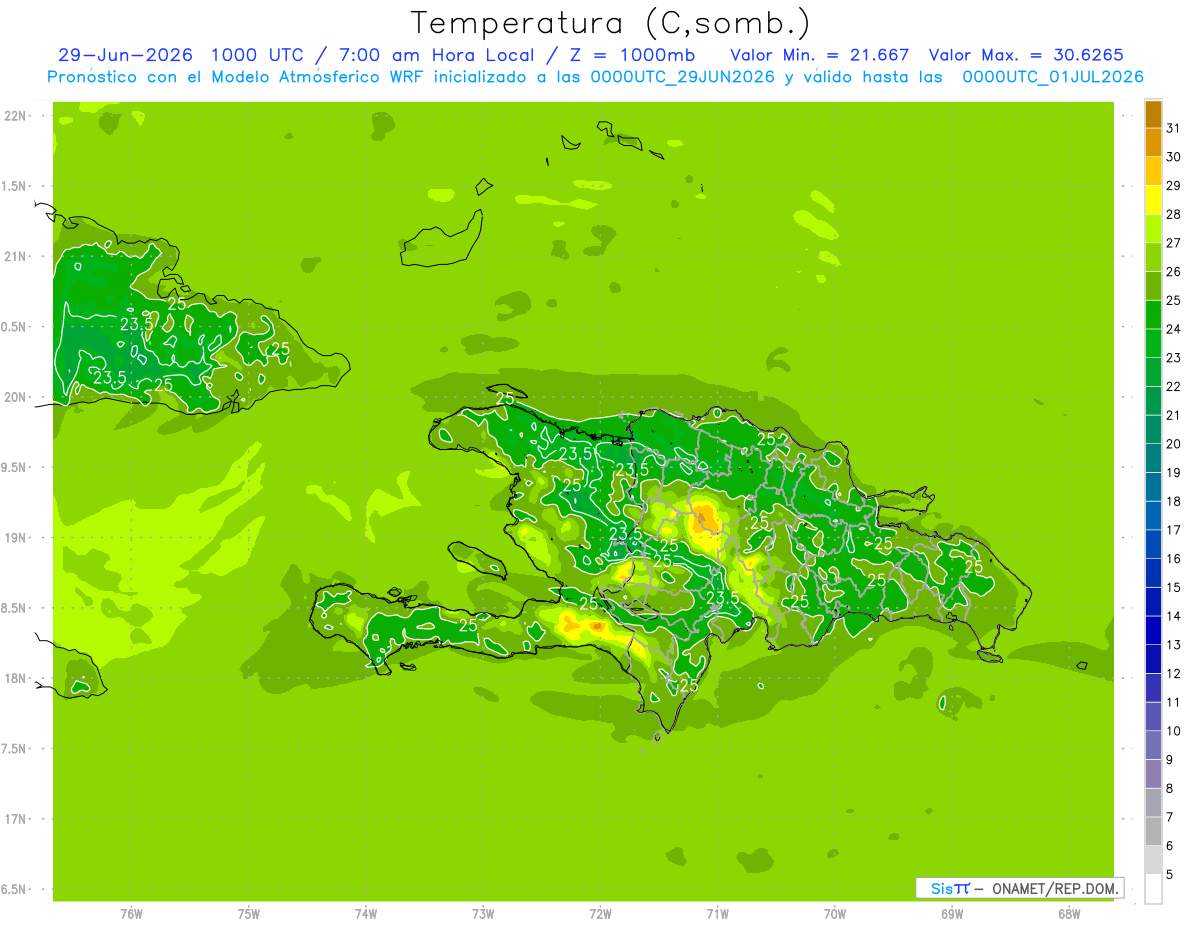This screenshot has height=927, width=1200.
Task: Click the '18N' latitude axis label
Action: [16, 678]
